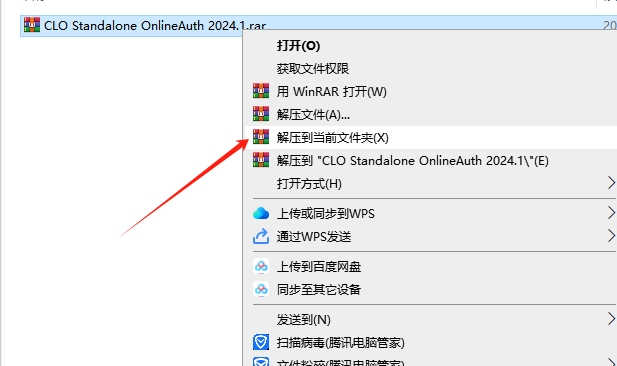617x366 pixels.
Task: Expand arrow for 打开方式(H)
Action: point(611,183)
